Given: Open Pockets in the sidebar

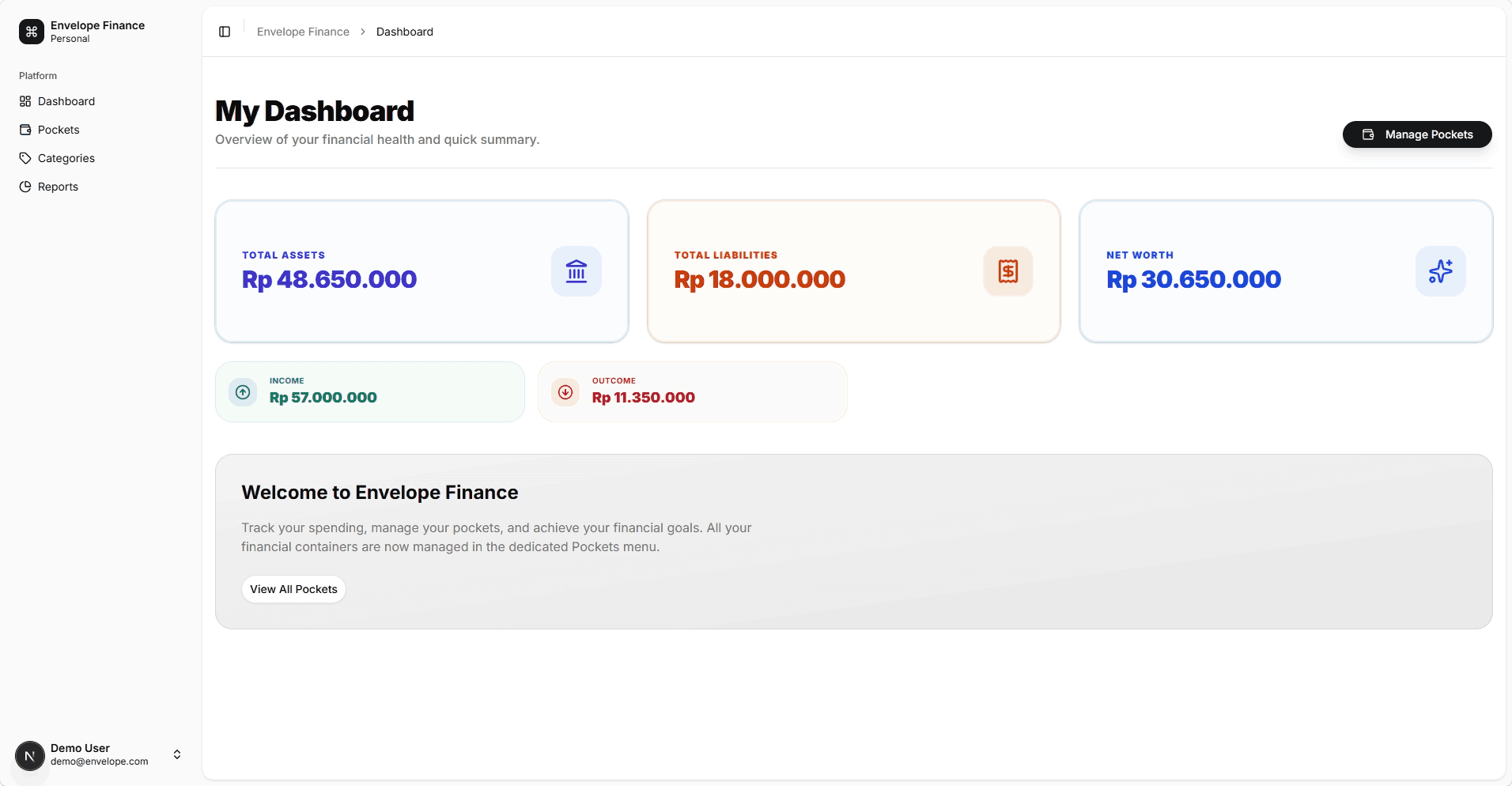Looking at the screenshot, I should 101,130.
